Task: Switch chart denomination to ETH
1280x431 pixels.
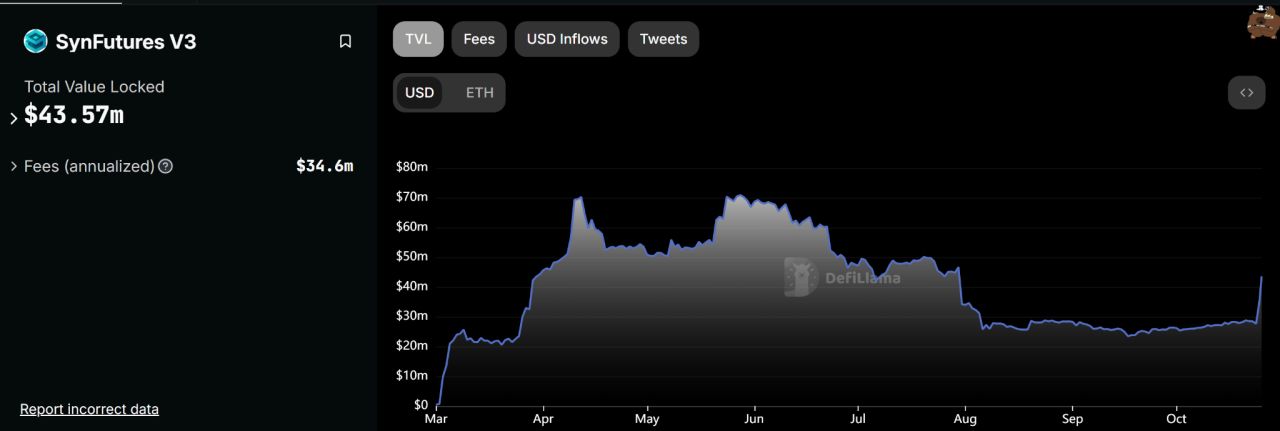Action: (x=479, y=93)
